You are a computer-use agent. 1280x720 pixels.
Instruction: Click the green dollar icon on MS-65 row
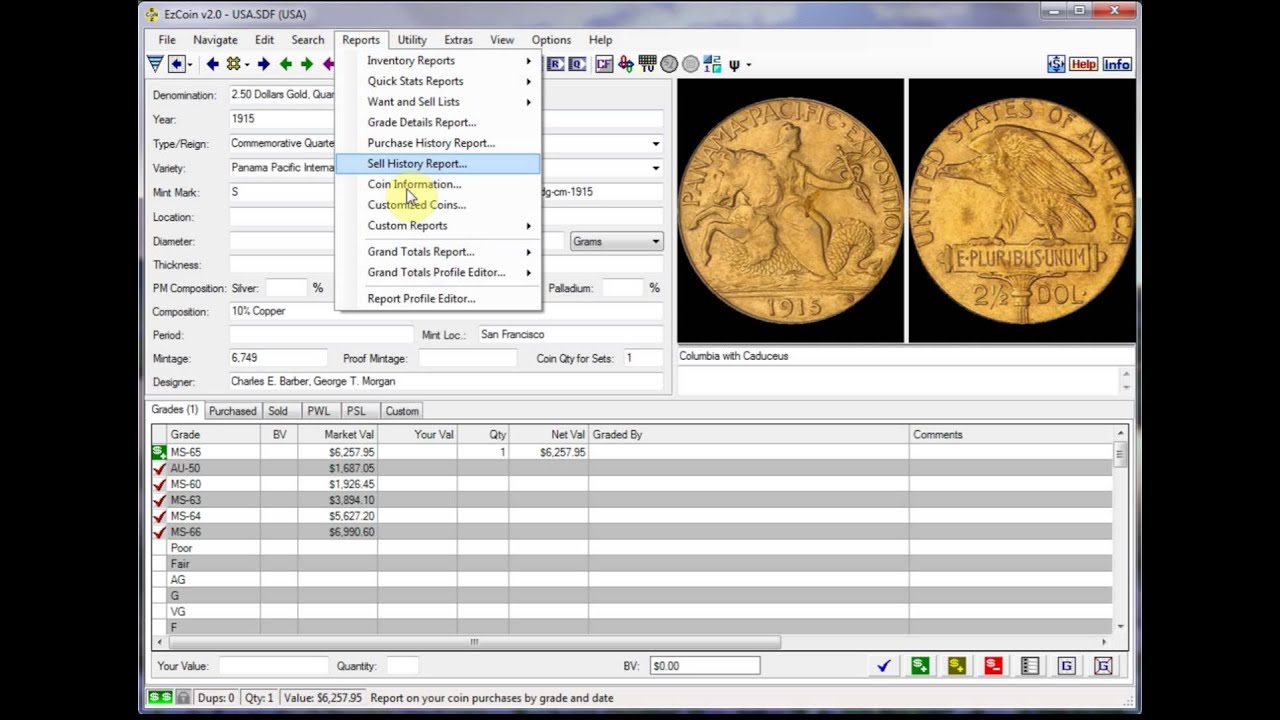click(159, 452)
